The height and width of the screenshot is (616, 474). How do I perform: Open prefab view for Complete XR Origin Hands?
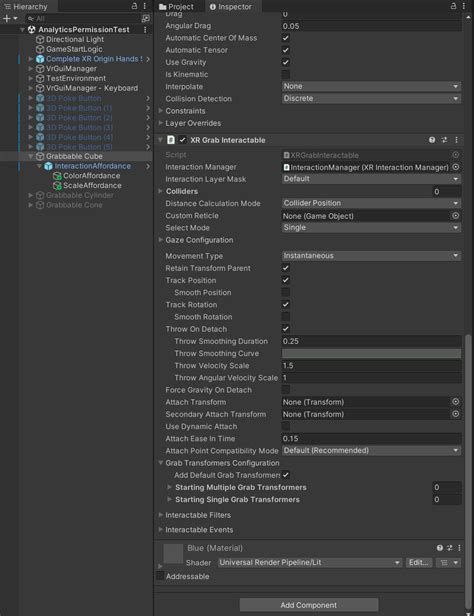148,59
